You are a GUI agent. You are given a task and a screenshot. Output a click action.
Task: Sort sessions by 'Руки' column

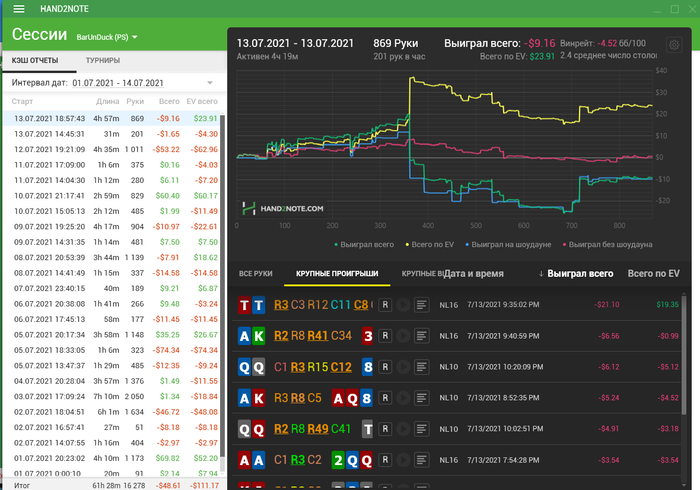click(135, 101)
